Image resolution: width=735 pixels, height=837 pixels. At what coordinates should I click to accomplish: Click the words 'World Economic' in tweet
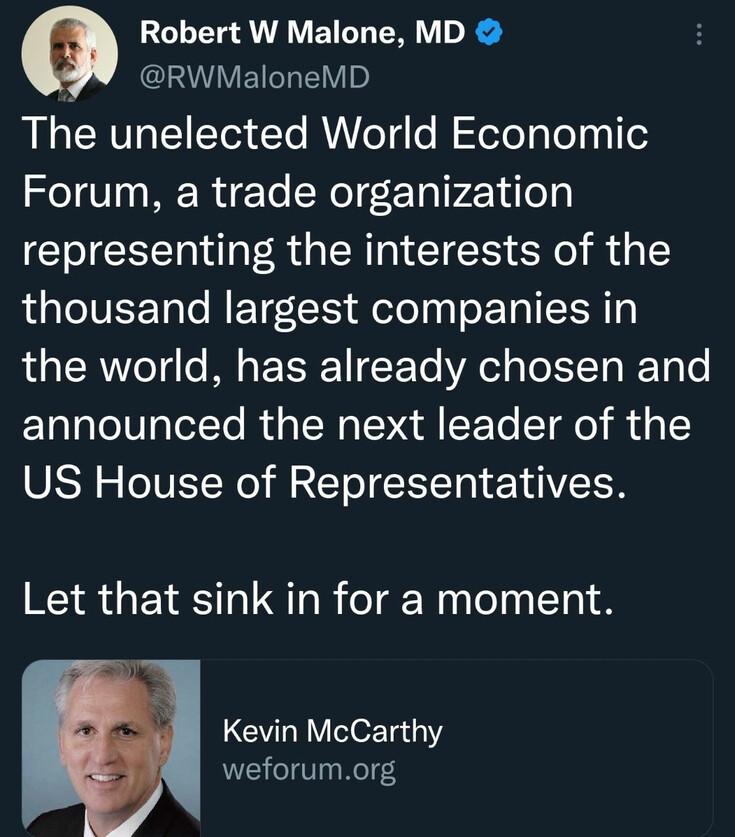484,133
